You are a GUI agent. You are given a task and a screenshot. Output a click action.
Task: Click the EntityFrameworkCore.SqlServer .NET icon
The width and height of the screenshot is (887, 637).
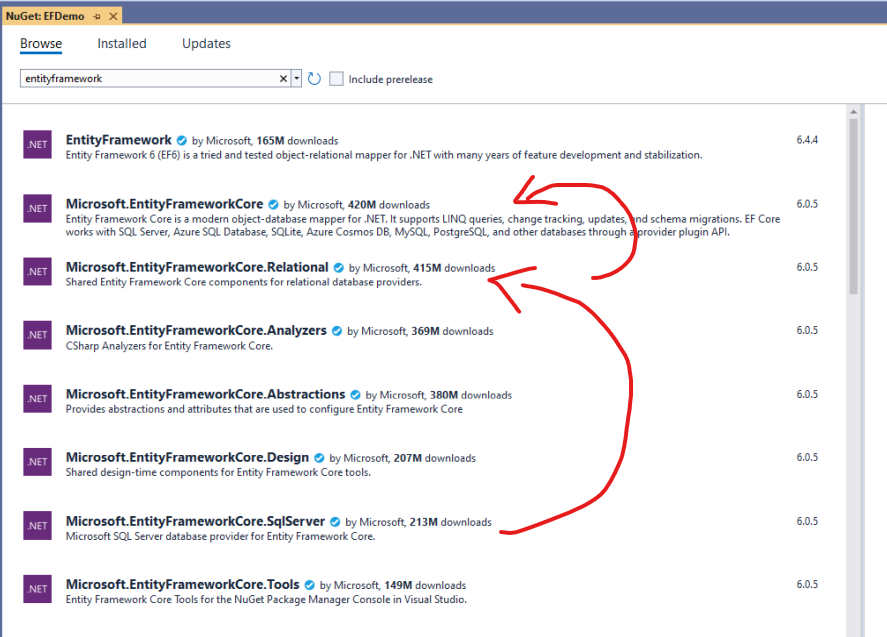(x=37, y=526)
